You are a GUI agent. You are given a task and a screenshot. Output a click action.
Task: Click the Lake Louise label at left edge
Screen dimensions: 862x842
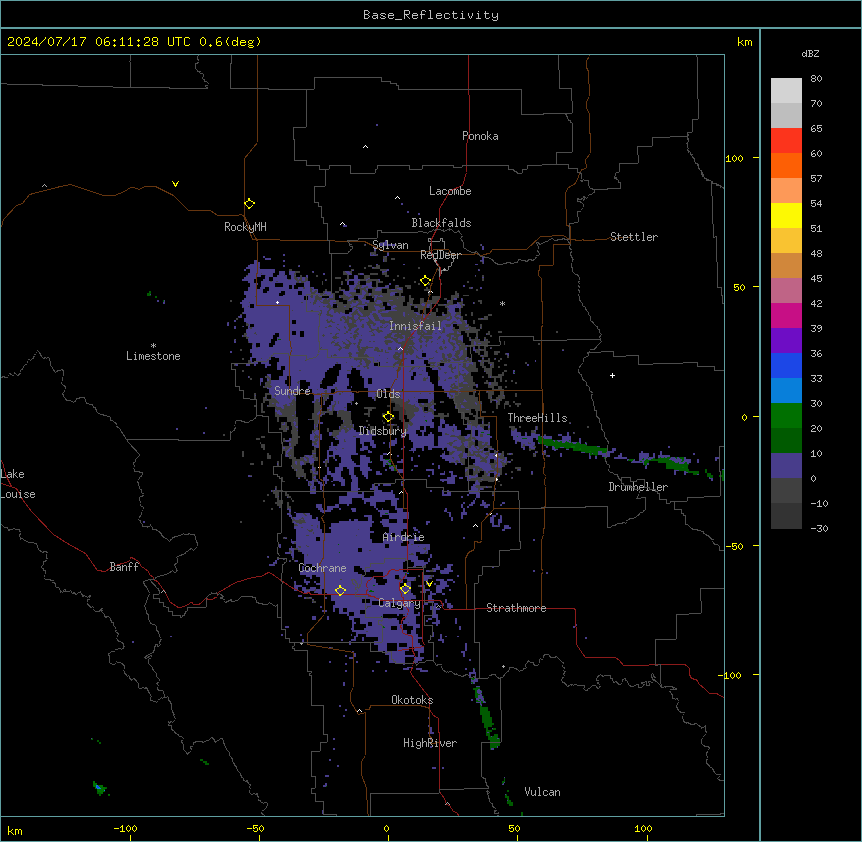pyautogui.click(x=18, y=484)
